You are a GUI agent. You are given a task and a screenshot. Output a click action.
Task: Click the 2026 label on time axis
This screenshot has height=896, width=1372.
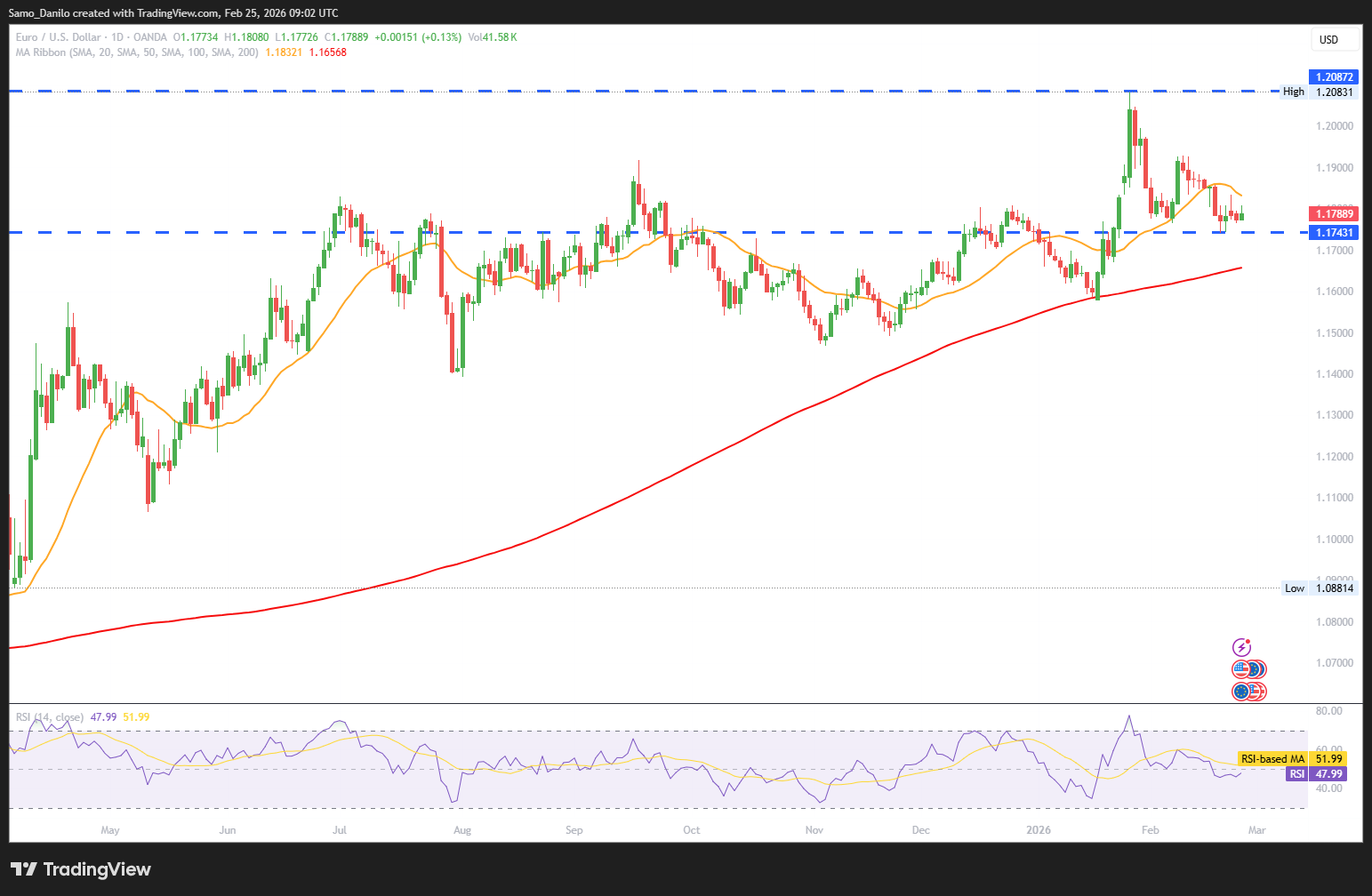(x=1038, y=830)
